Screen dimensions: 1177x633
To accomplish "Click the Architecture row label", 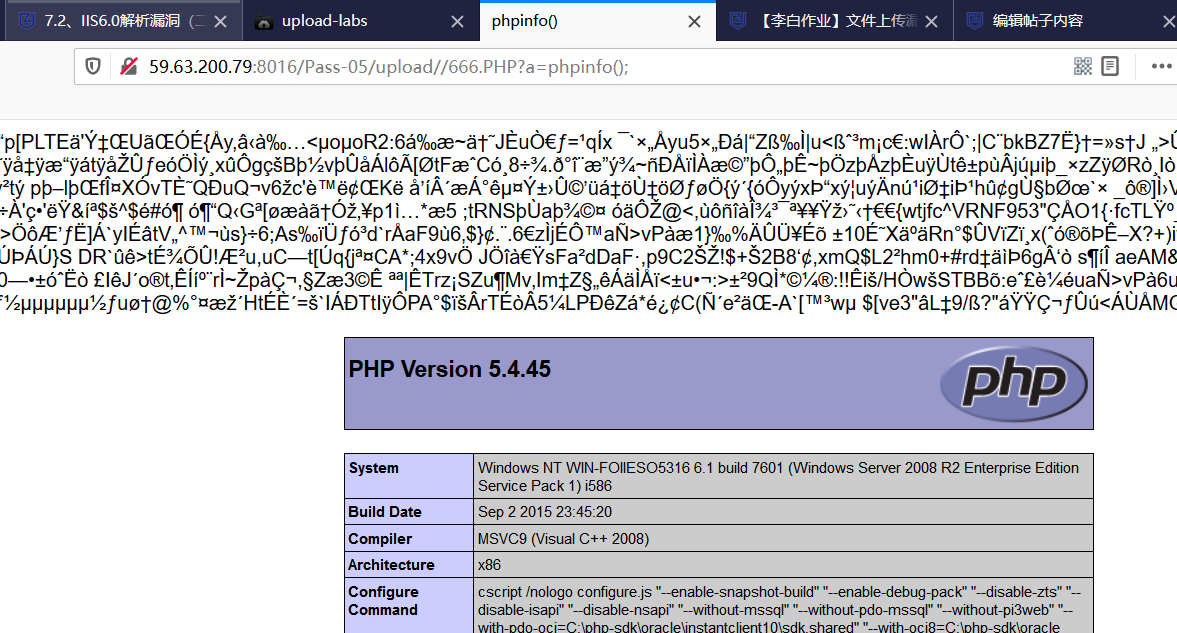I will [x=391, y=565].
